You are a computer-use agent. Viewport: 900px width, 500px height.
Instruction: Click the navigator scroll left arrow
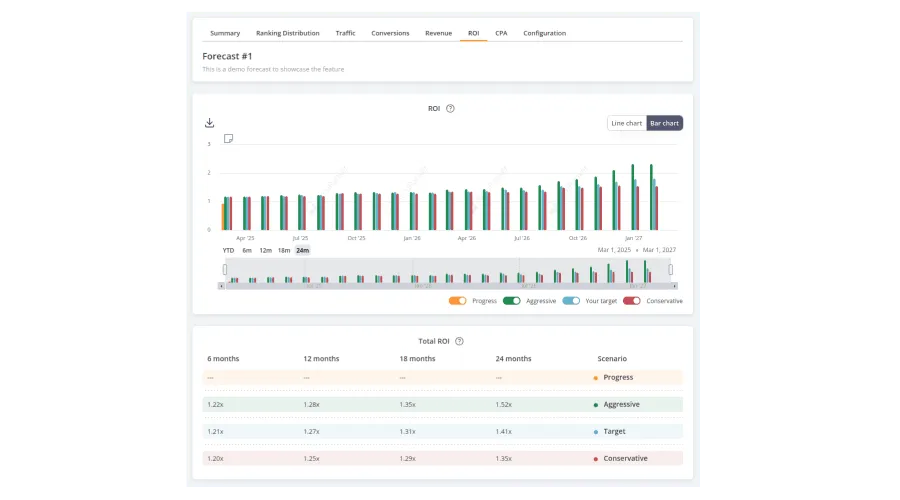(220, 286)
